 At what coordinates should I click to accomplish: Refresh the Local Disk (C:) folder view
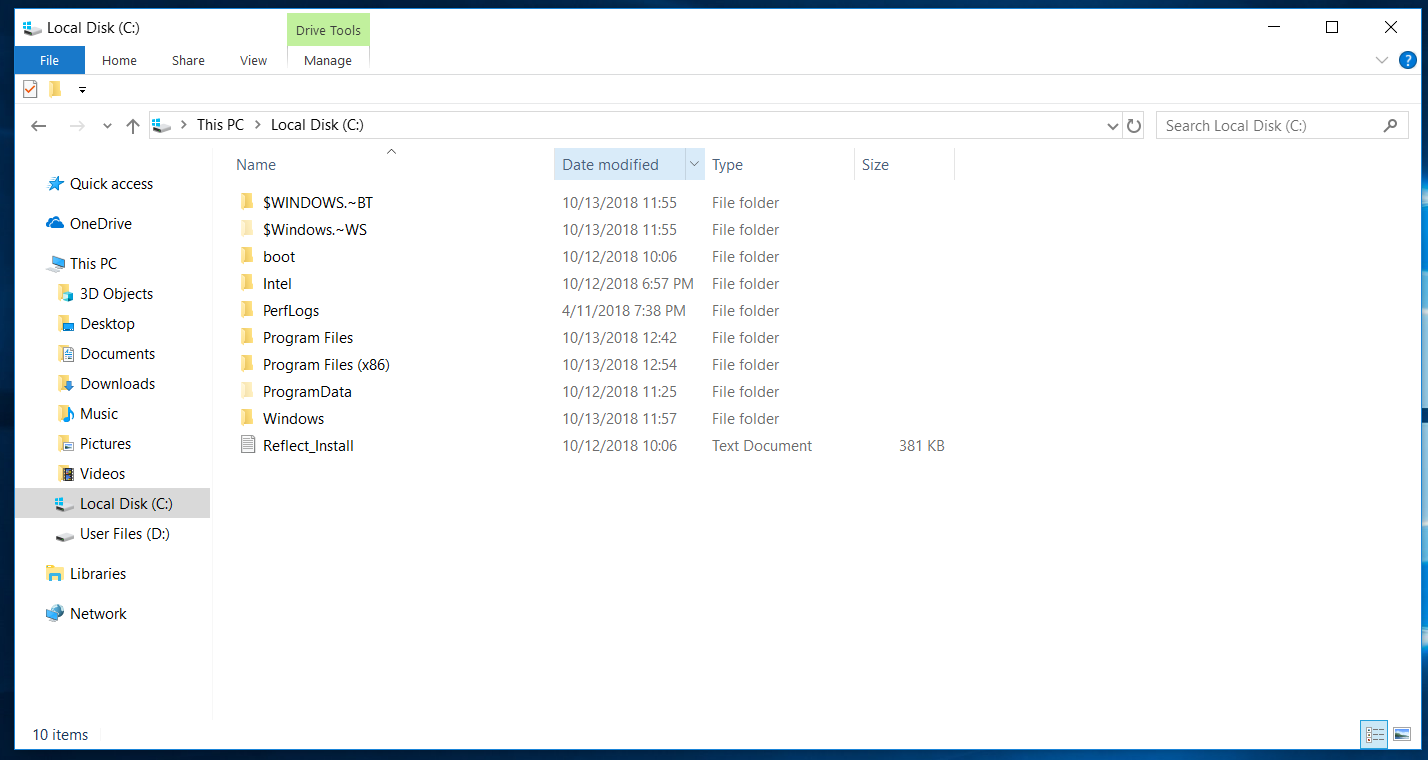[1134, 126]
